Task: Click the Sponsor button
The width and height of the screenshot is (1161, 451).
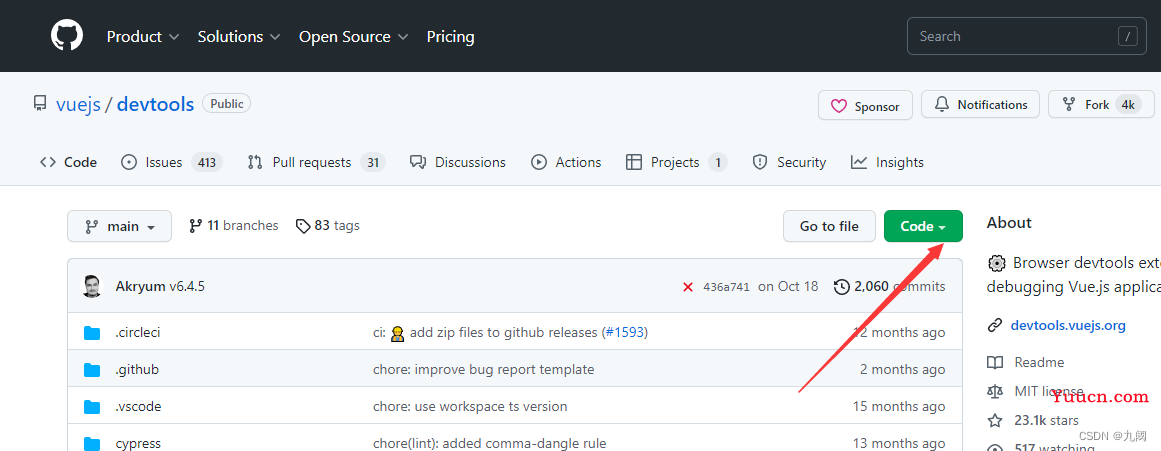Action: (865, 106)
